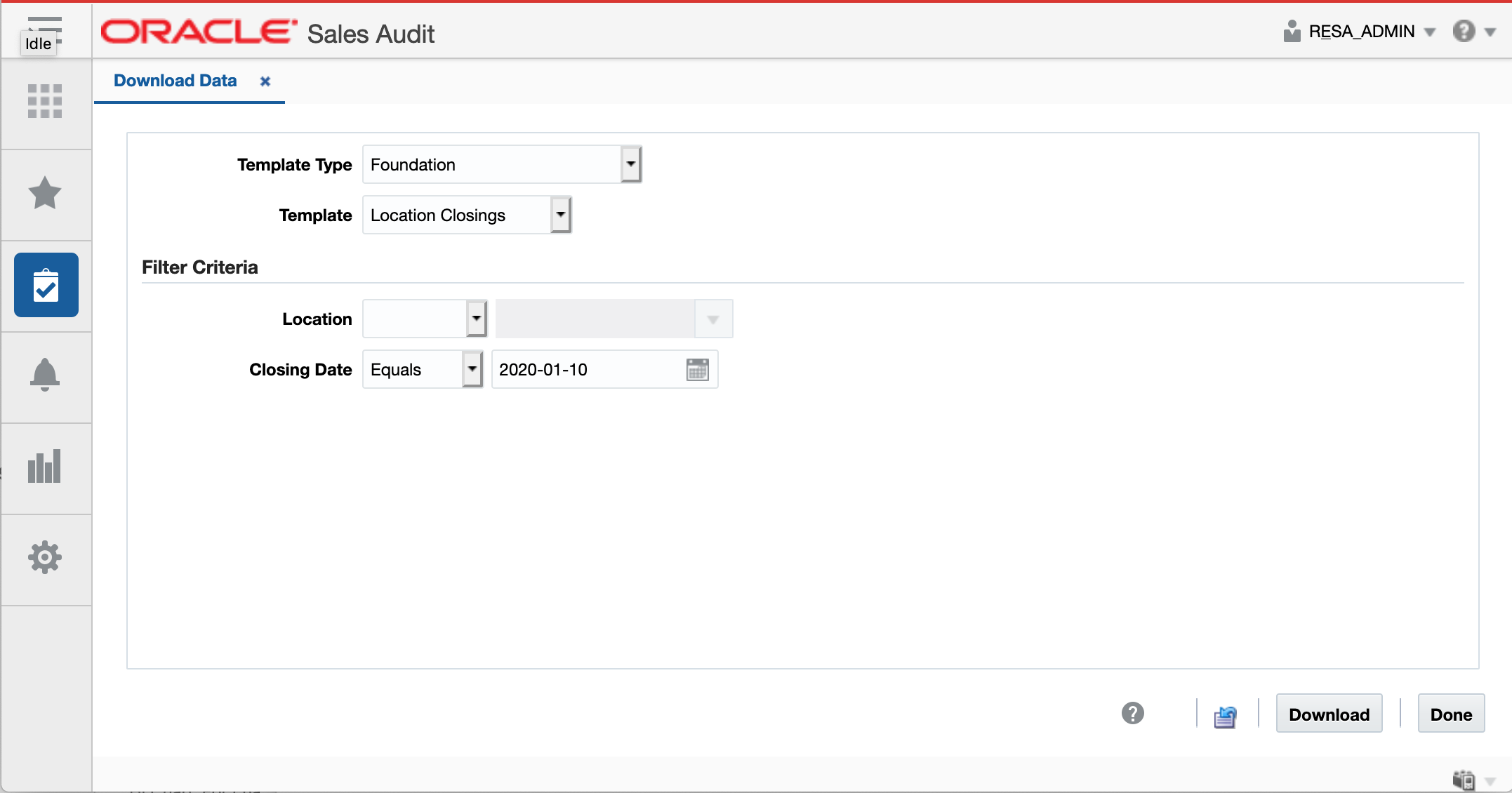This screenshot has height=793, width=1512.
Task: Open the Settings gear in the sidebar
Action: click(x=46, y=557)
